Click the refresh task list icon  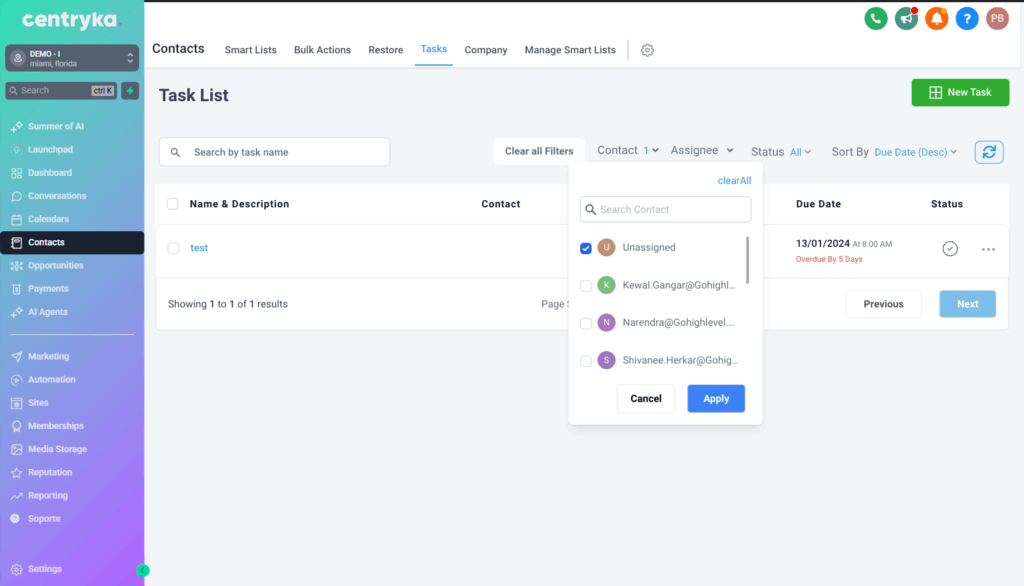tap(989, 152)
